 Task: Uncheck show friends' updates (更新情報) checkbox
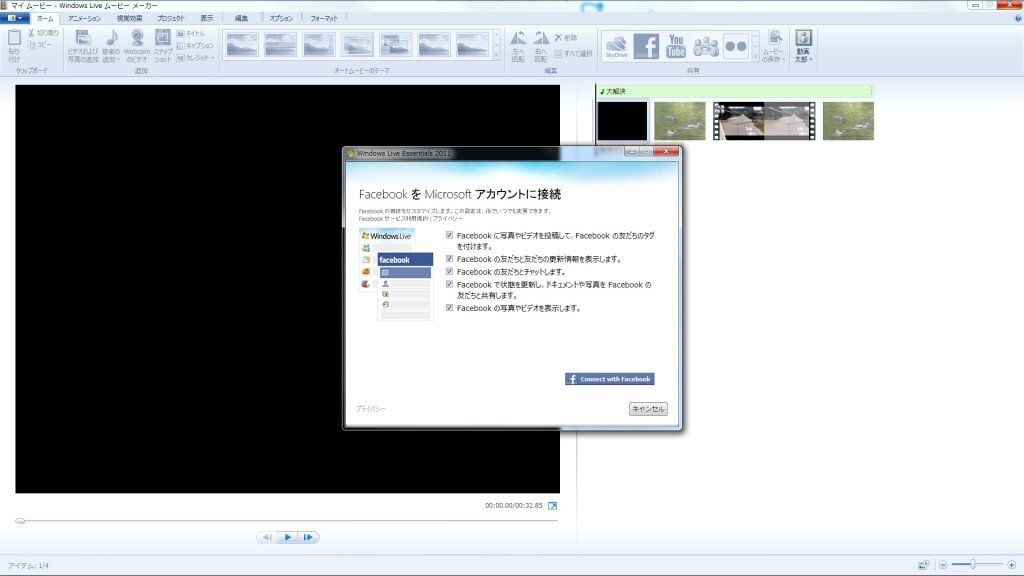(449, 259)
